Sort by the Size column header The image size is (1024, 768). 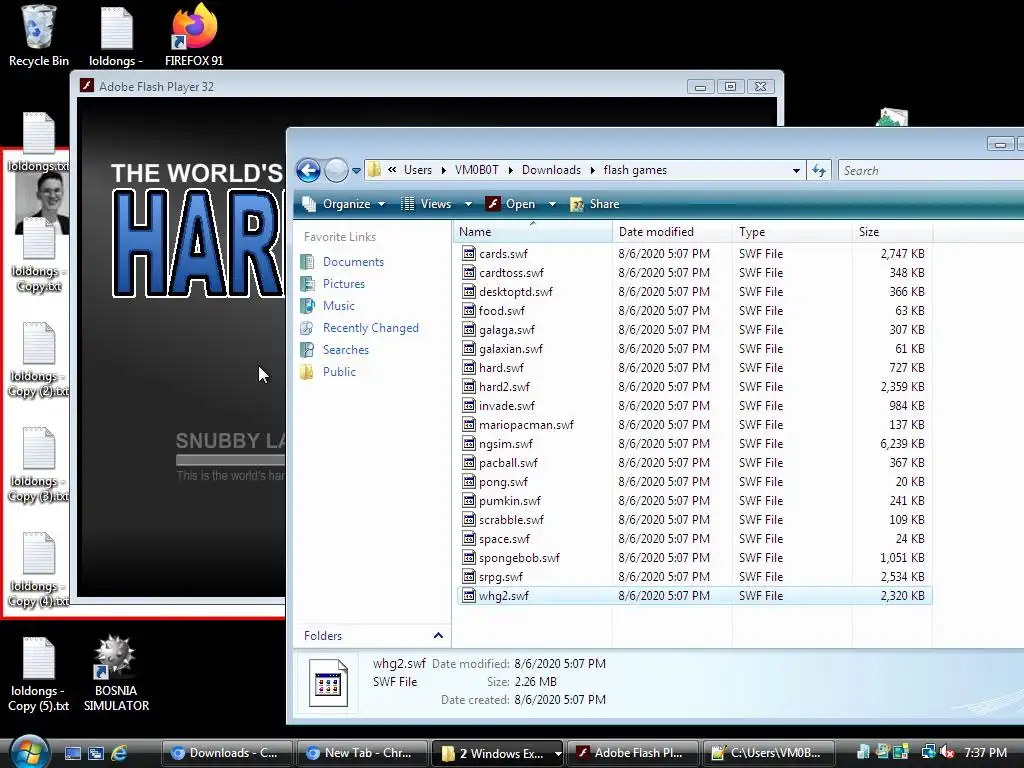click(893, 232)
